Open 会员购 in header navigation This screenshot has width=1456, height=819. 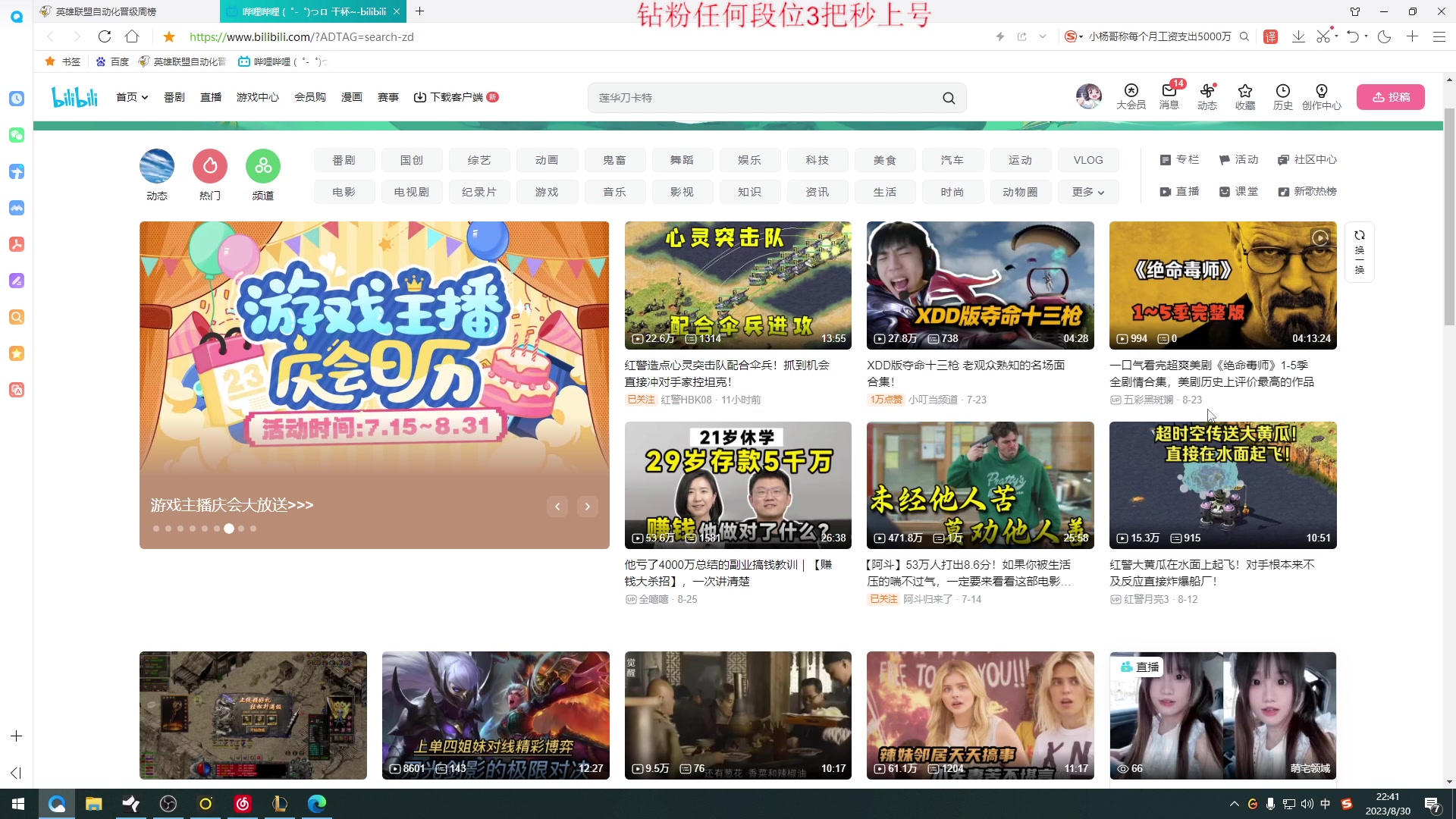(310, 97)
